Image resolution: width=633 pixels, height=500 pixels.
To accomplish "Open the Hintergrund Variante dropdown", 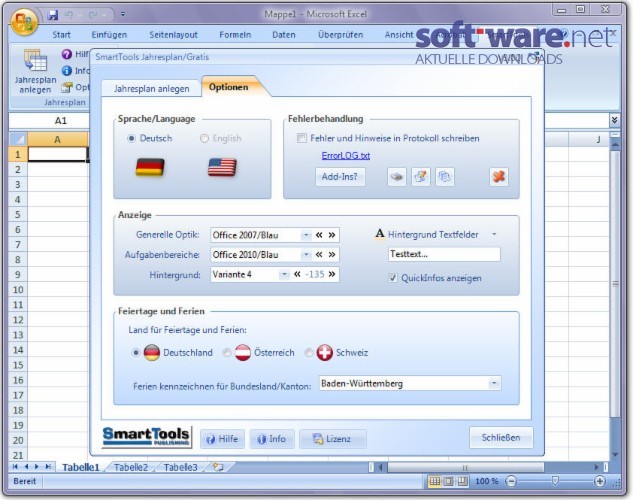I will (x=284, y=274).
